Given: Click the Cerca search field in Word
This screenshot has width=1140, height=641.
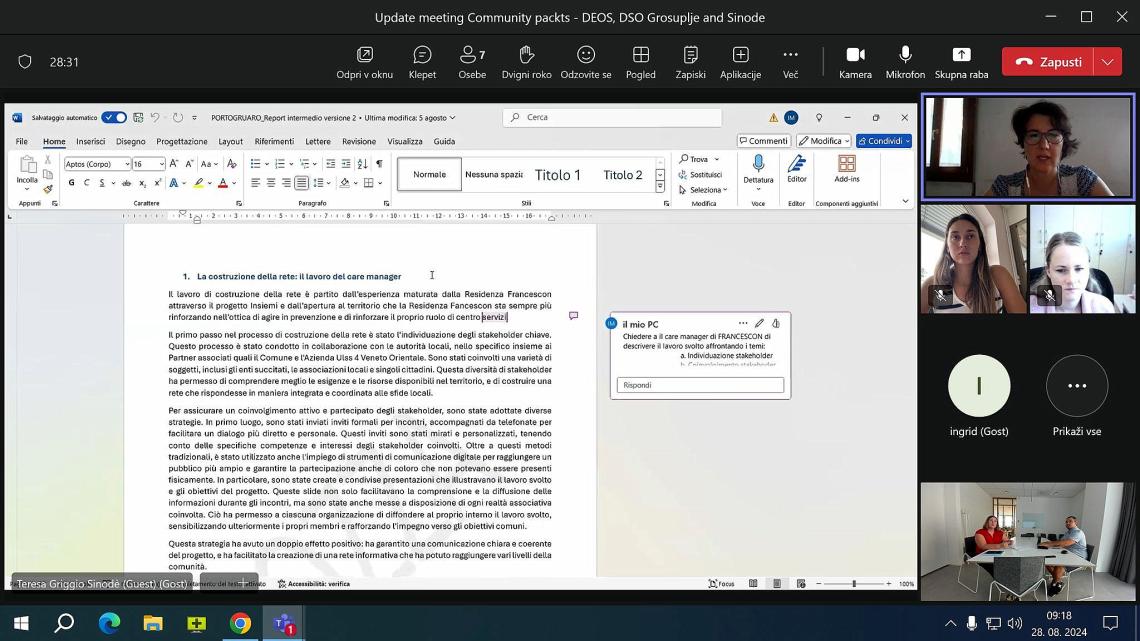Looking at the screenshot, I should coord(612,117).
